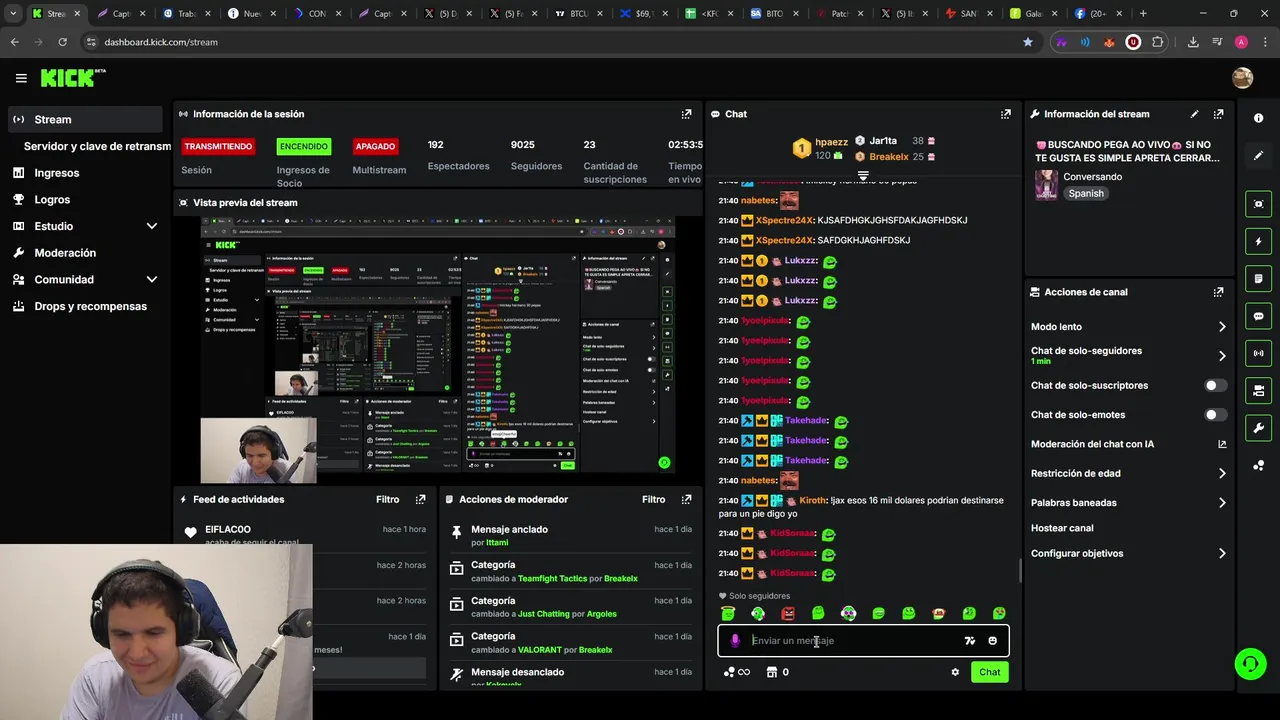Open Filtro in Acciones de moderador
The width and height of the screenshot is (1280, 720).
(653, 499)
